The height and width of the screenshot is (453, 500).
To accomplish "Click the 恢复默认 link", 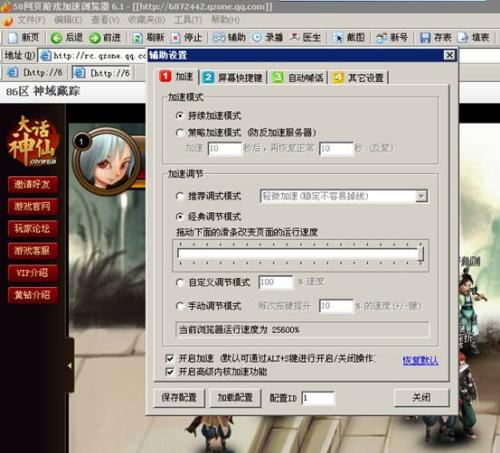I will pos(420,360).
